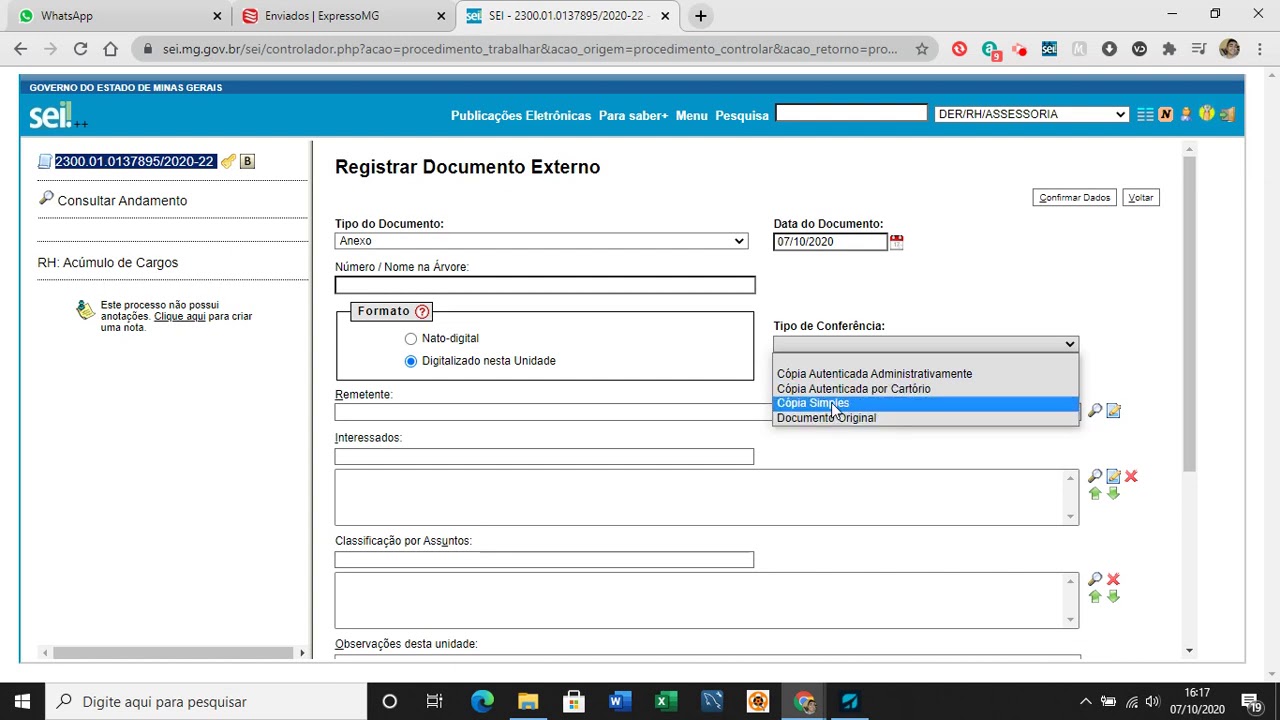Focus the Data do Documento field

[830, 242]
